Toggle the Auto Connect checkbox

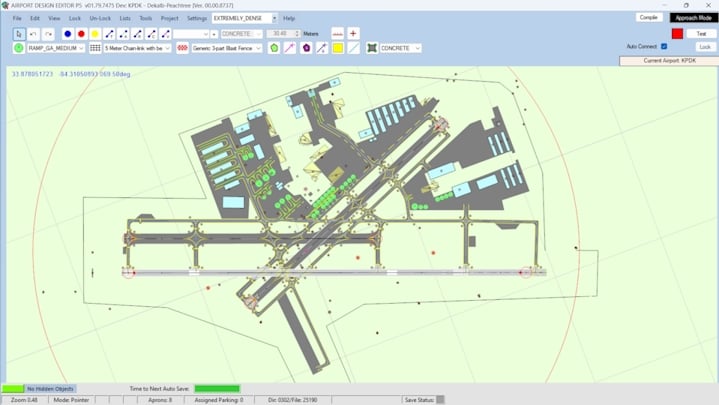click(x=664, y=46)
